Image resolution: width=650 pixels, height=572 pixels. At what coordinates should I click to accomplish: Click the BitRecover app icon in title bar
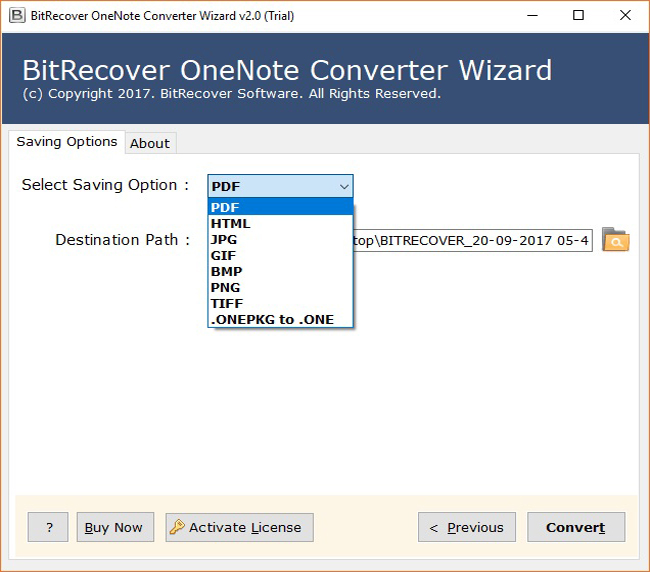pyautogui.click(x=17, y=16)
